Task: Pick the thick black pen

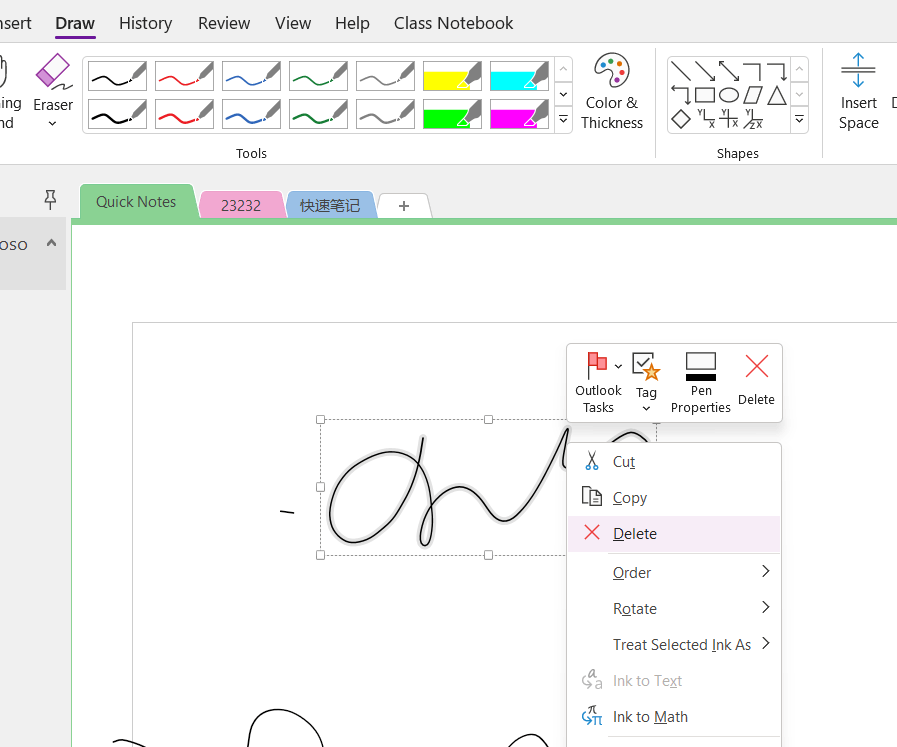Action: point(117,113)
